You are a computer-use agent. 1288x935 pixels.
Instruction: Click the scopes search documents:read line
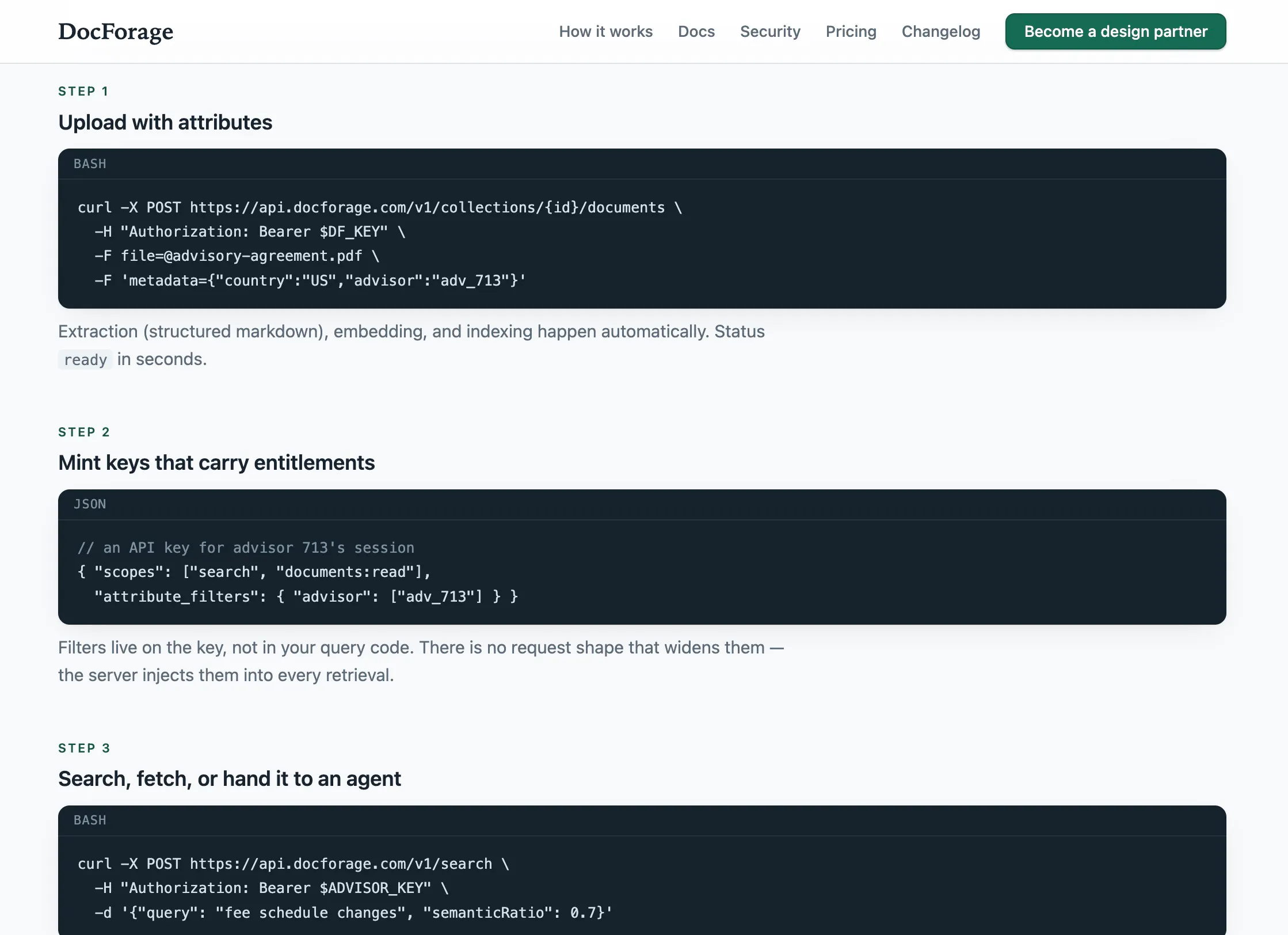pos(254,572)
